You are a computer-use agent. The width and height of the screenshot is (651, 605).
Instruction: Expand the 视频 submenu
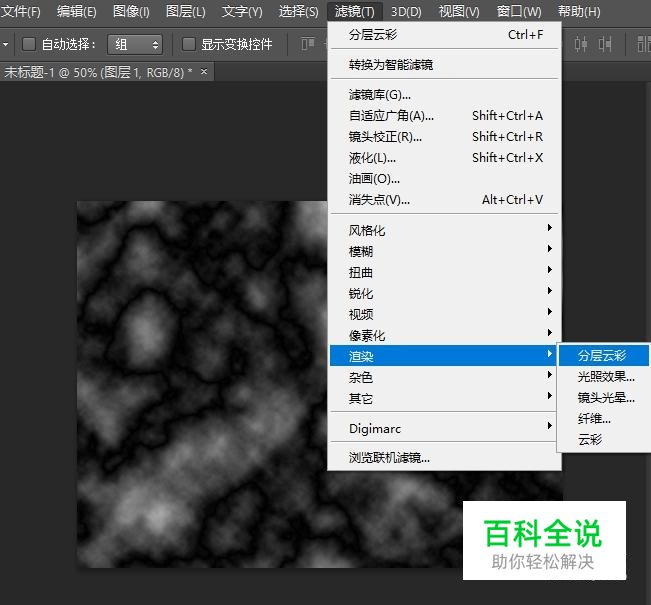[445, 314]
